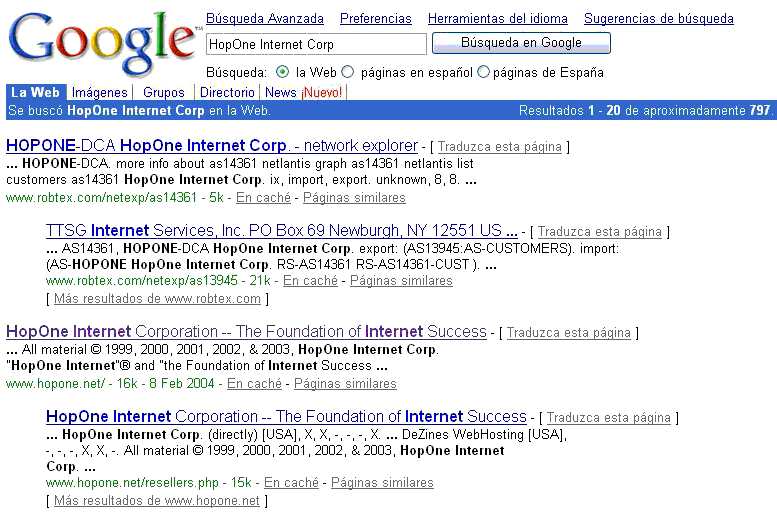Go to the News tab

click(x=280, y=92)
